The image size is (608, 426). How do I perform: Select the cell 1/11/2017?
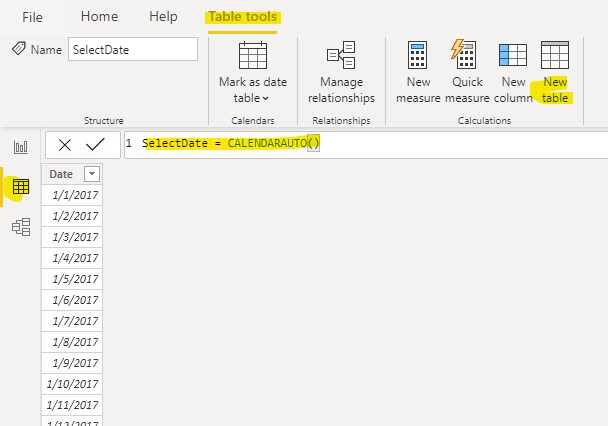[72, 405]
